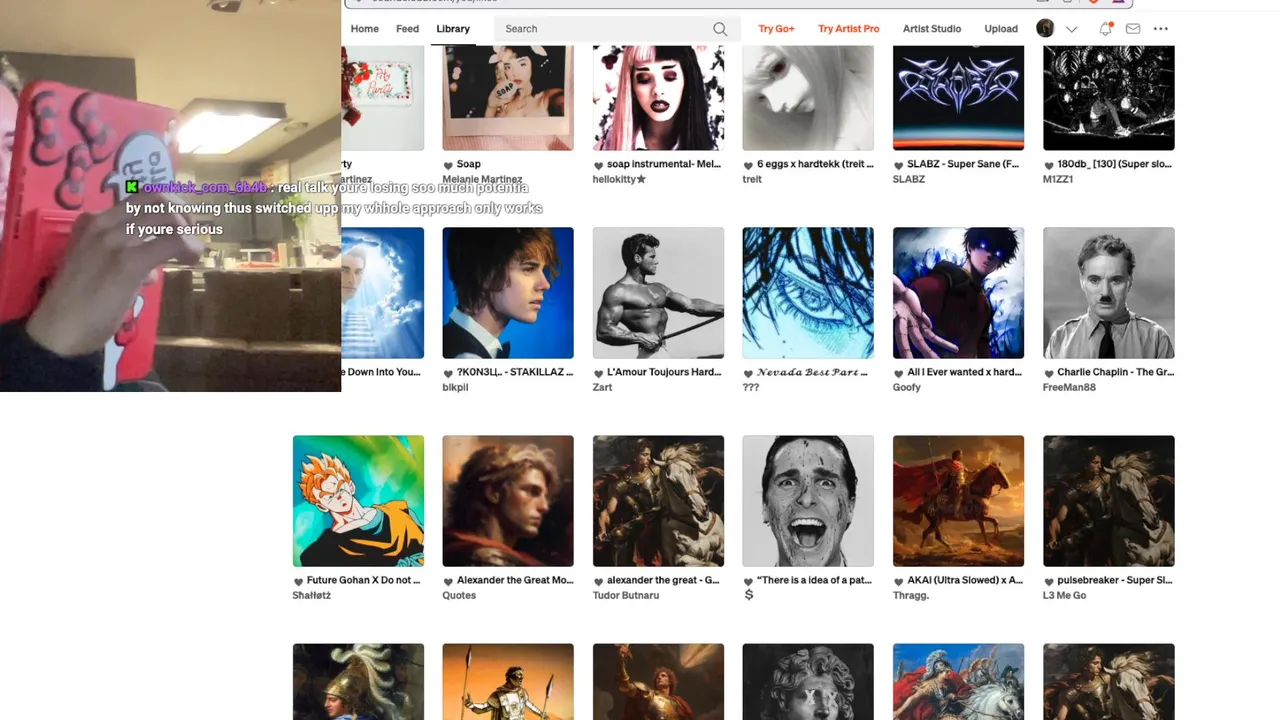The height and width of the screenshot is (720, 1280).
Task: Click into the Search field
Action: 605,29
